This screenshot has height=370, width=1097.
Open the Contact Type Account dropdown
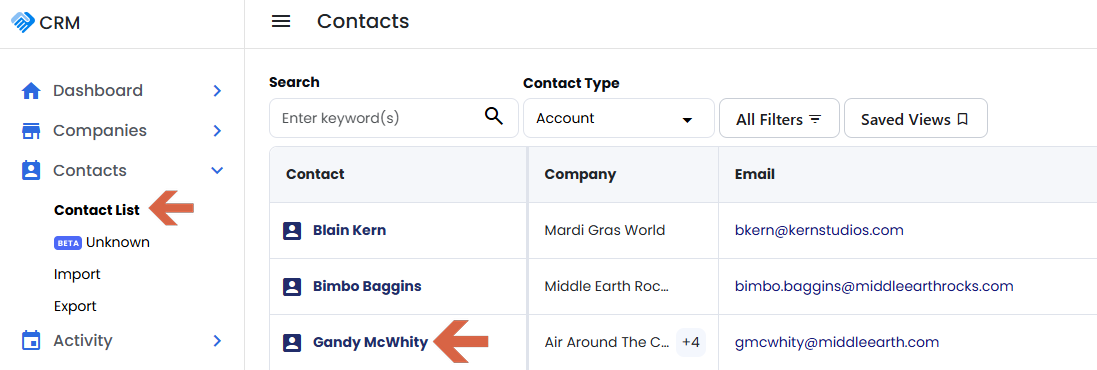pos(618,118)
